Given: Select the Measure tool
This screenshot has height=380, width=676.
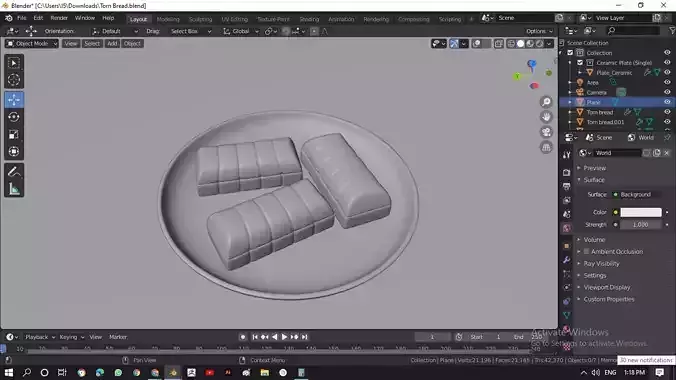Looking at the screenshot, I should (x=14, y=189).
